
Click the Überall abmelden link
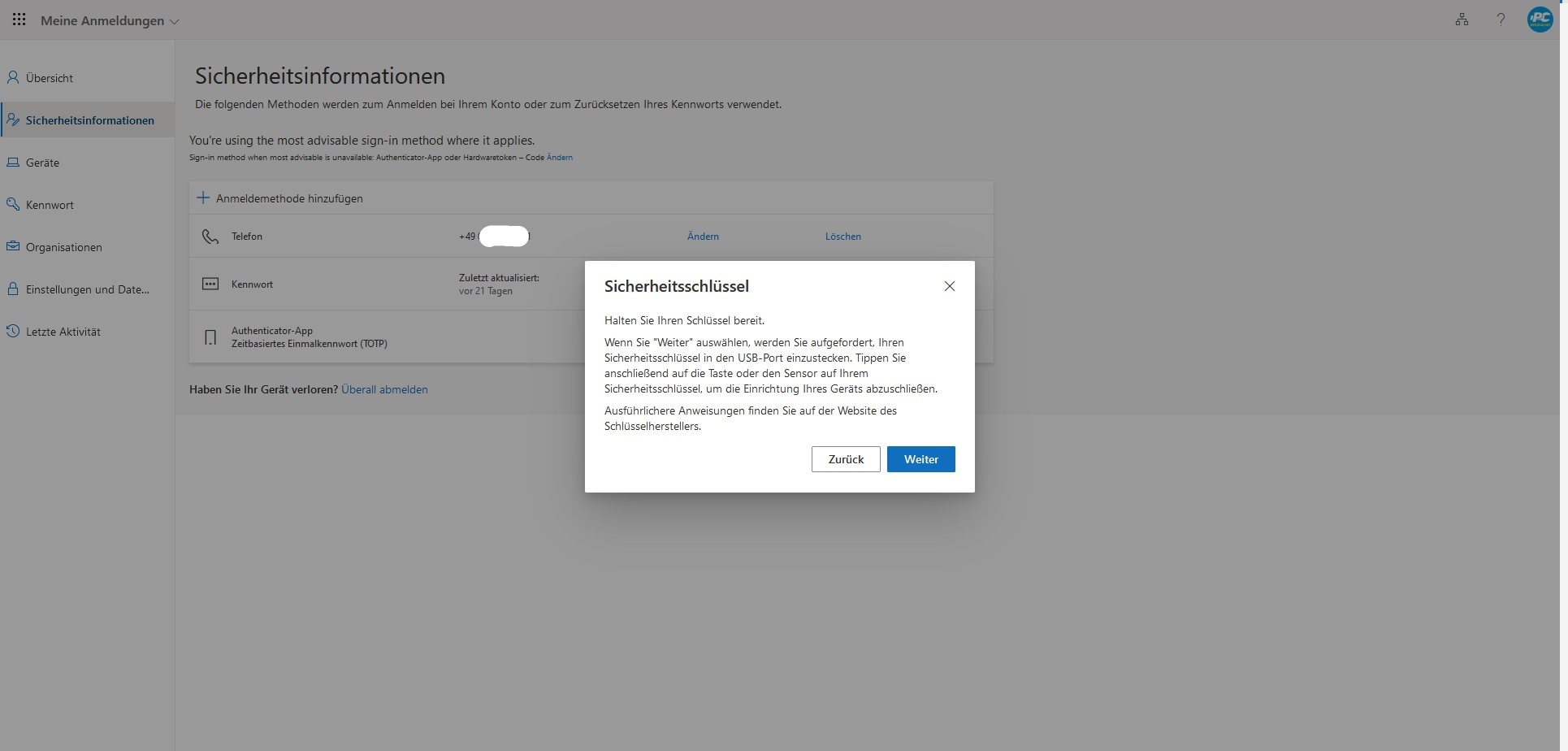pos(384,389)
